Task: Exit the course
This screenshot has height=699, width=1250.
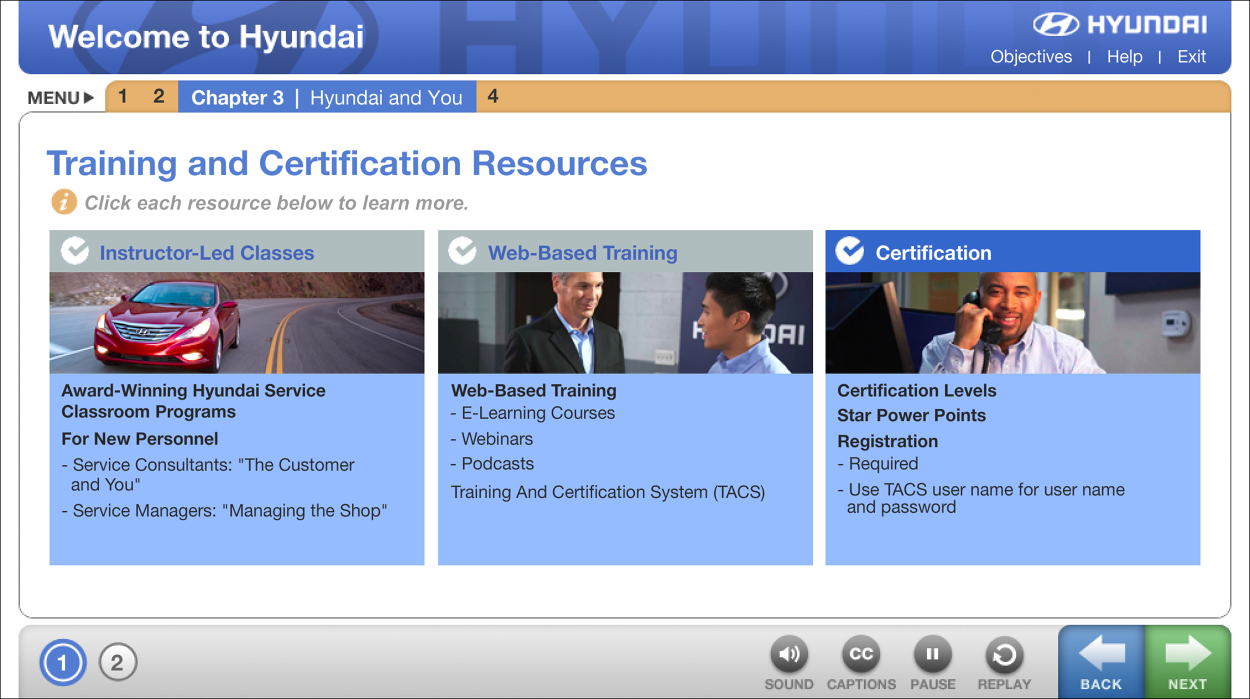Action: tap(1191, 57)
